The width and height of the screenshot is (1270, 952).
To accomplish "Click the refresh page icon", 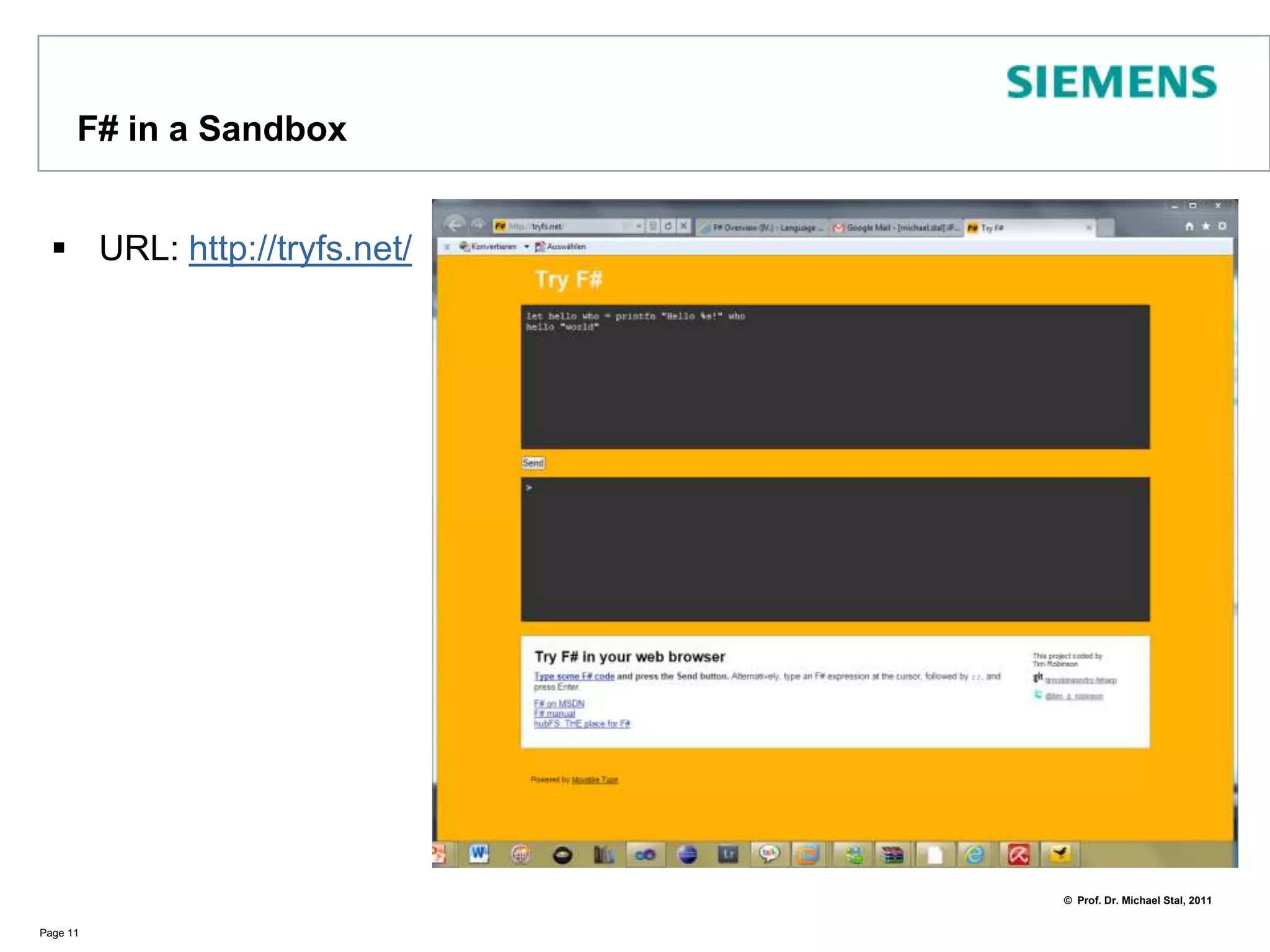I will tap(668, 226).
